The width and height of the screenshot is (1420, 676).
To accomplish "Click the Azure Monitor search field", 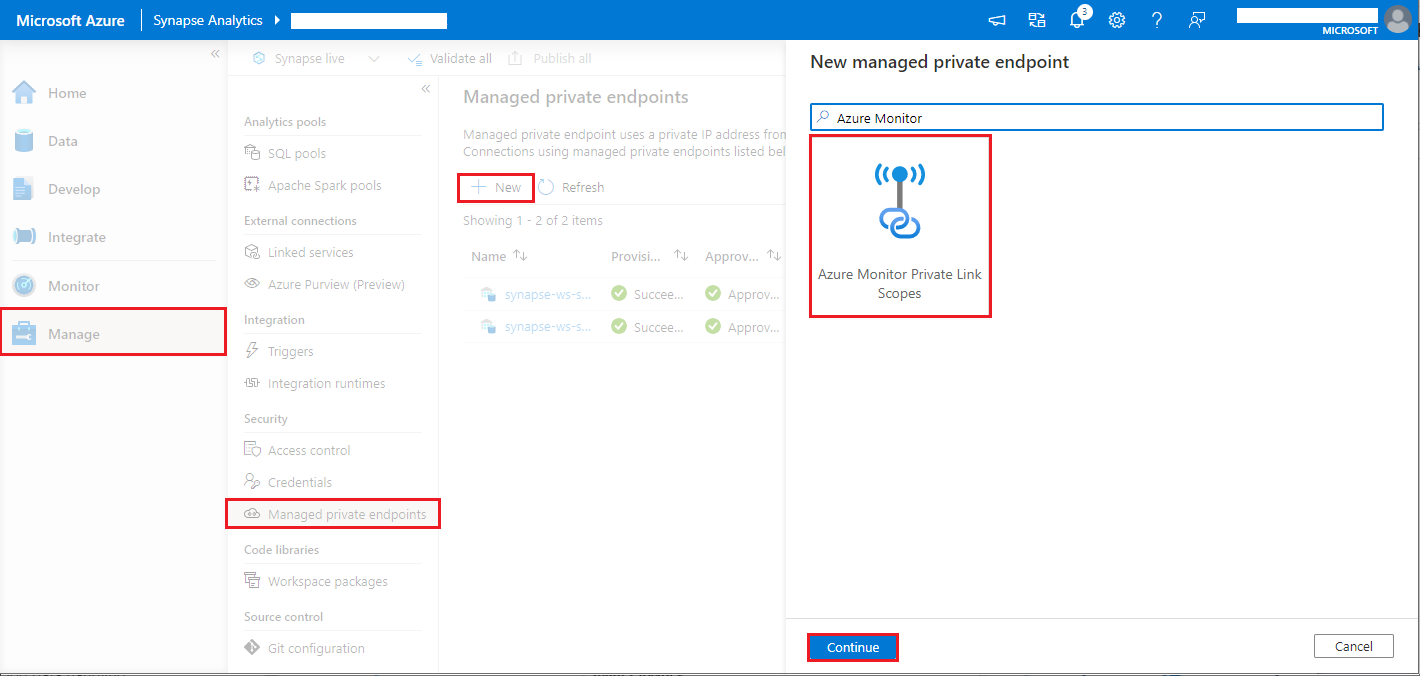I will point(1095,117).
